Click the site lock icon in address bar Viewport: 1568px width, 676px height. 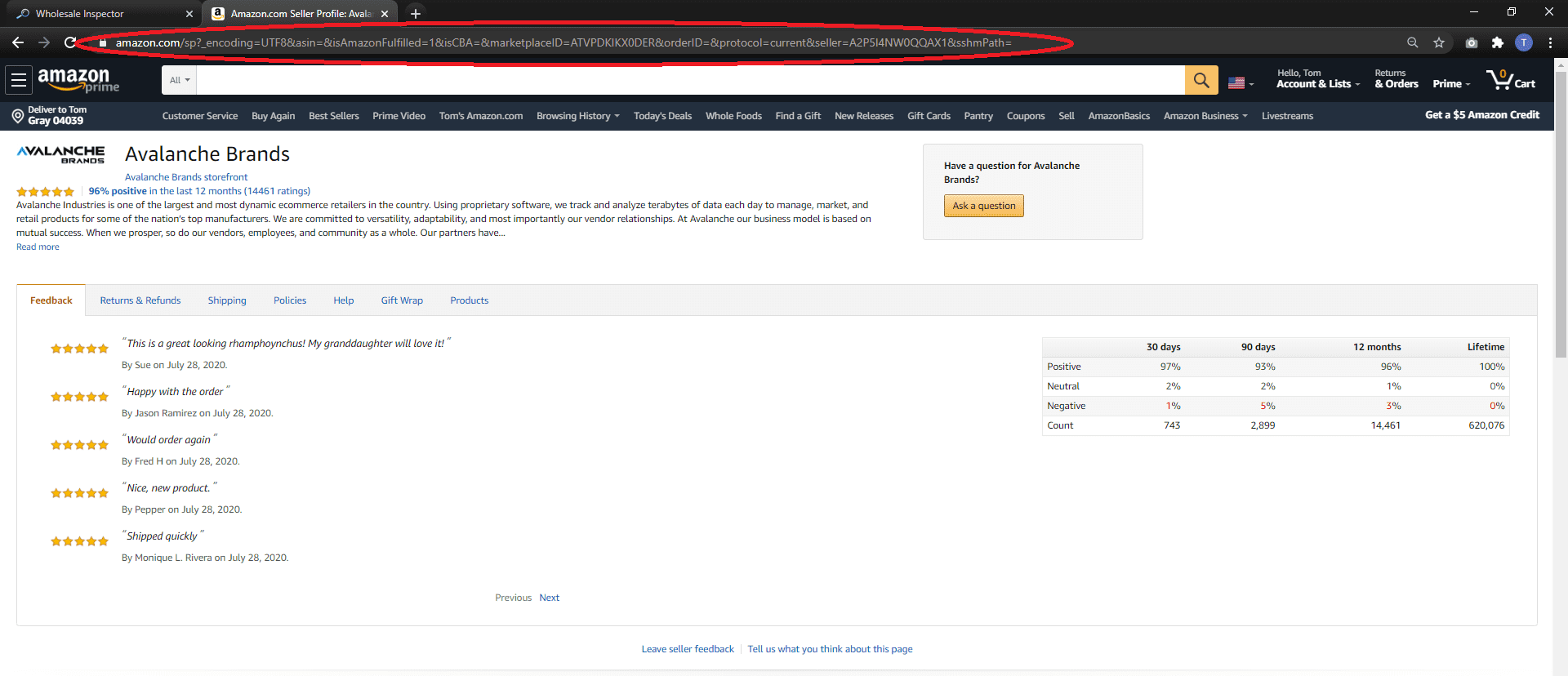(x=103, y=42)
